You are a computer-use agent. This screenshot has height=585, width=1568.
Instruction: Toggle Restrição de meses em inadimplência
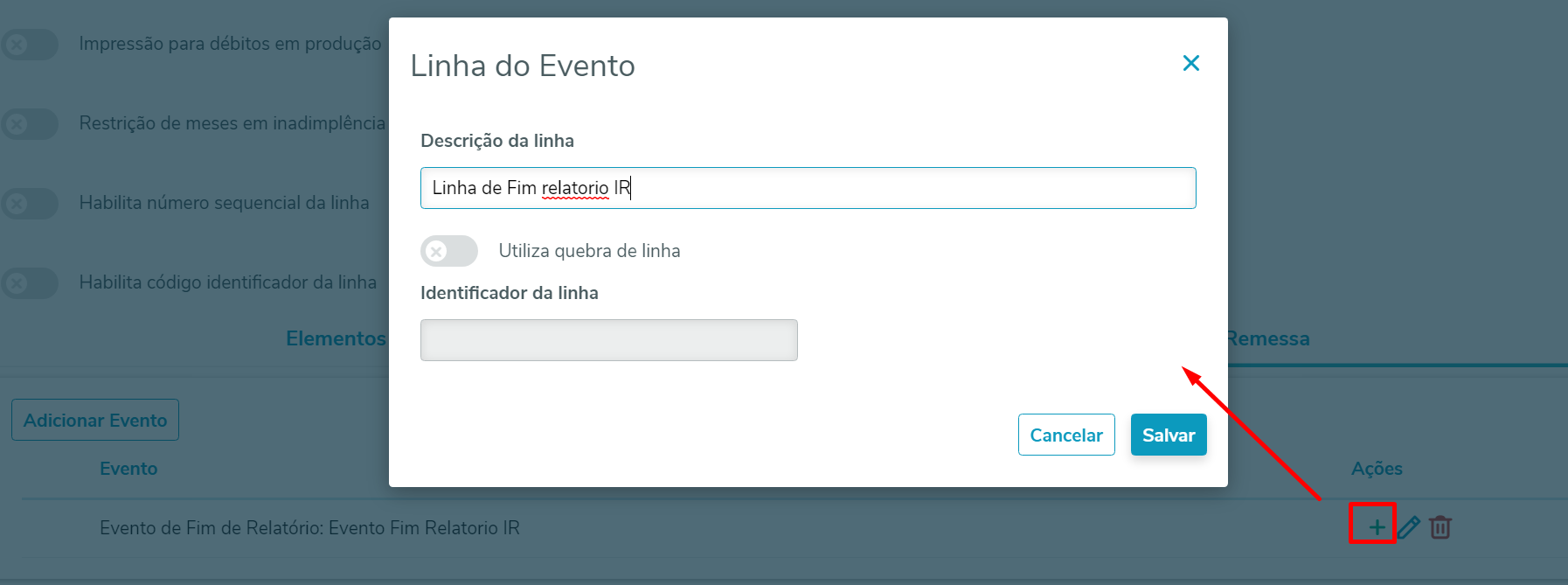tap(30, 123)
